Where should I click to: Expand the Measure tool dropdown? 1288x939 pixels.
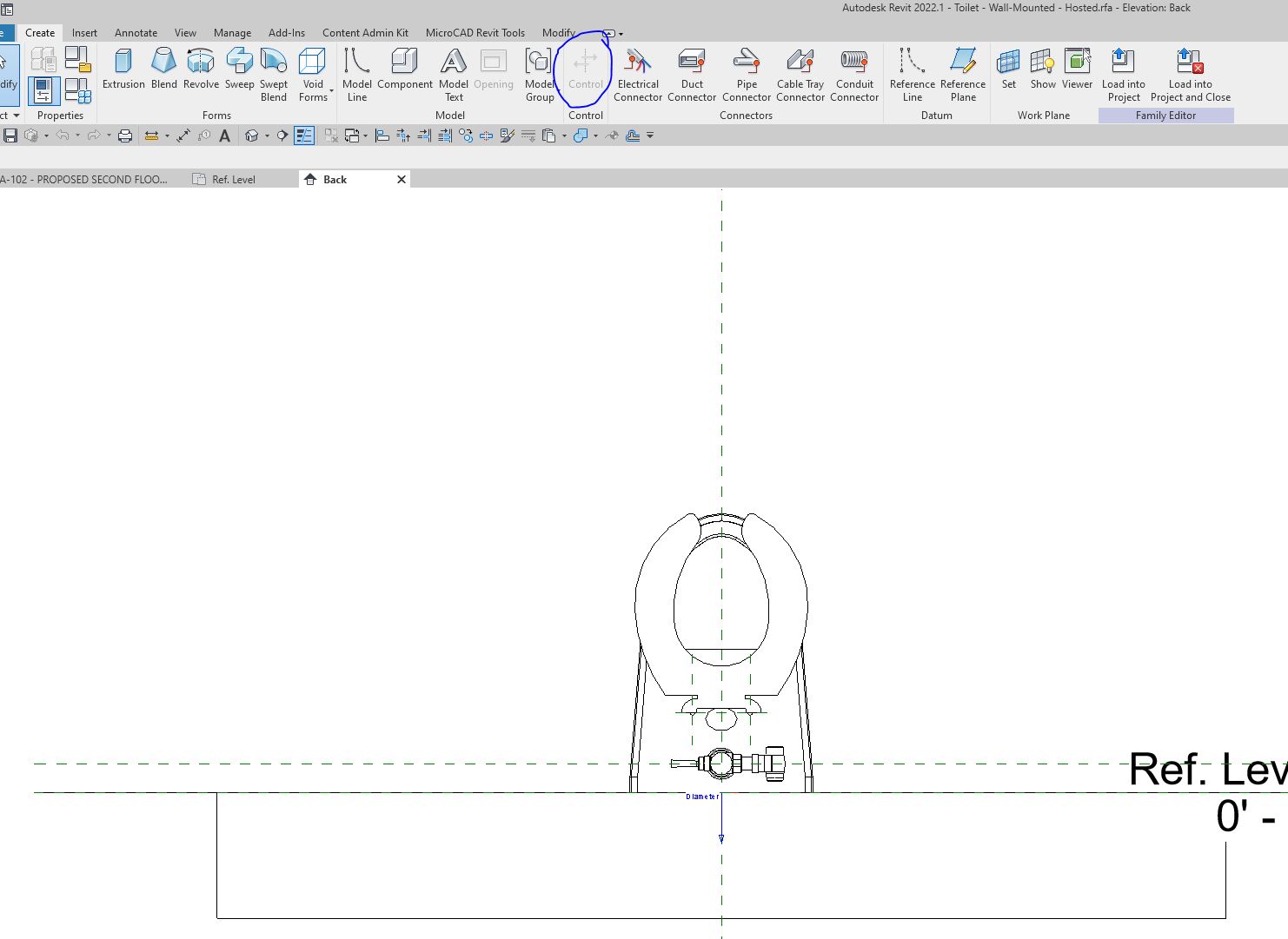point(167,136)
